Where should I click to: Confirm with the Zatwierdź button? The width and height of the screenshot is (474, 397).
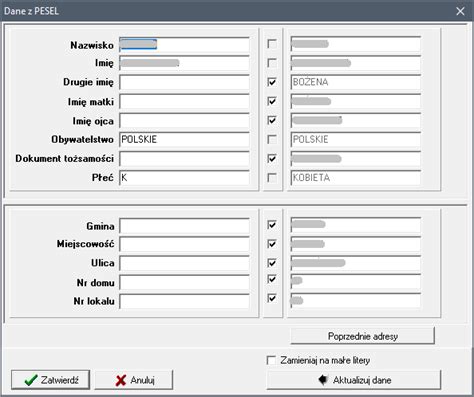(x=50, y=380)
